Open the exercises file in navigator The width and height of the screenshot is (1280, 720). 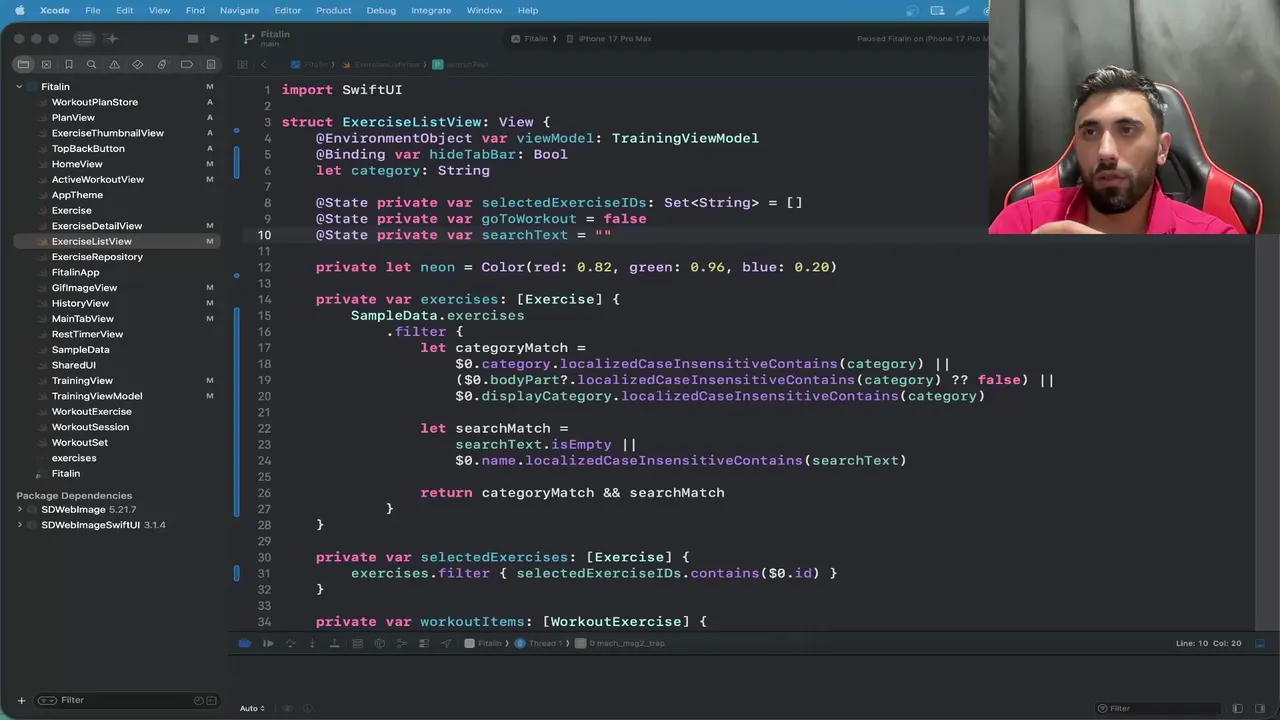pyautogui.click(x=74, y=458)
